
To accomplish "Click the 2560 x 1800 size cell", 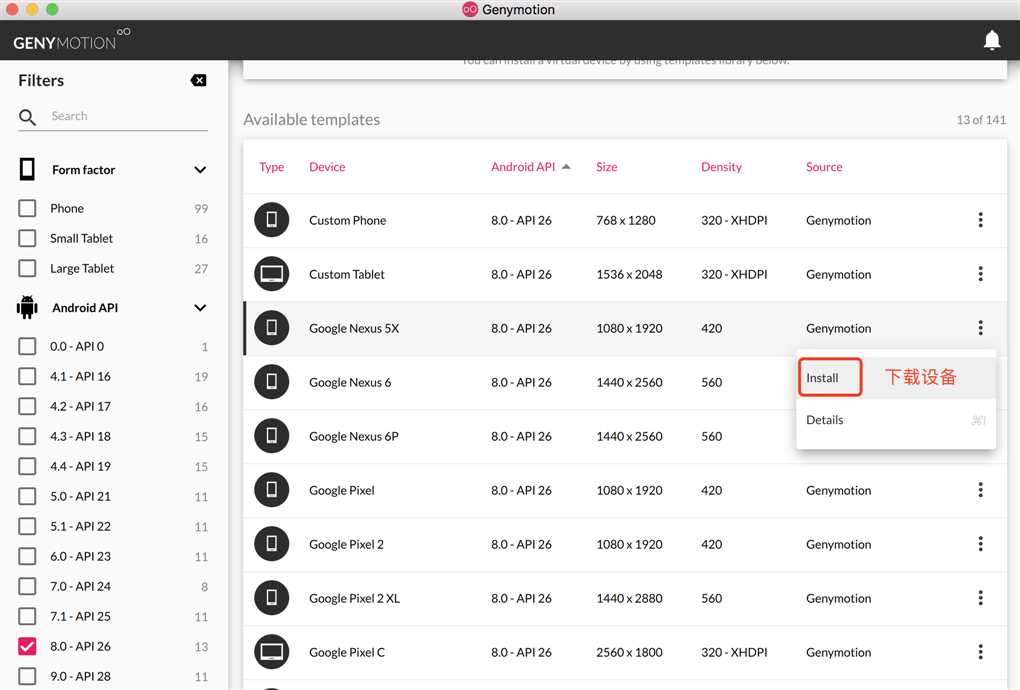I will coord(628,652).
